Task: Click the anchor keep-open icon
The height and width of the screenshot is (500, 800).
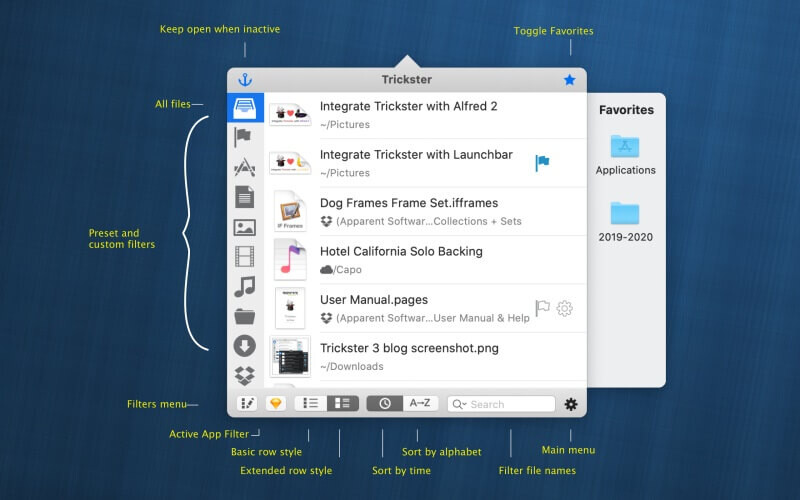Action: (245, 80)
